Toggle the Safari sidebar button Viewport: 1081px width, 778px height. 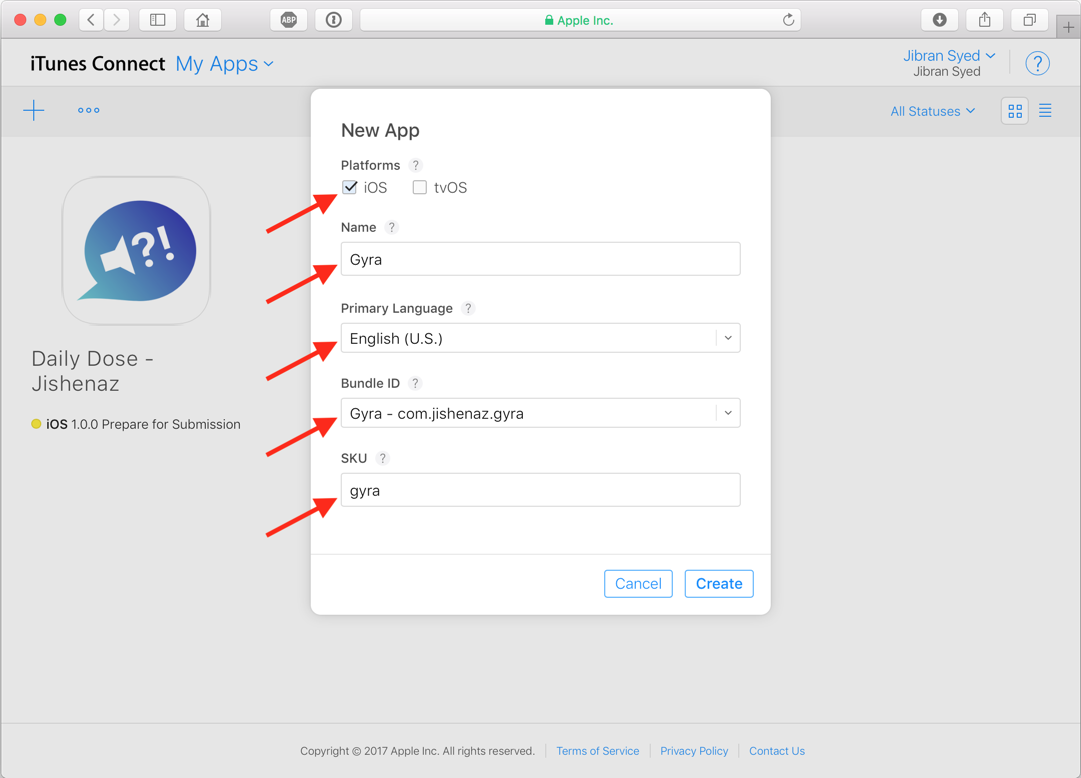coord(158,20)
